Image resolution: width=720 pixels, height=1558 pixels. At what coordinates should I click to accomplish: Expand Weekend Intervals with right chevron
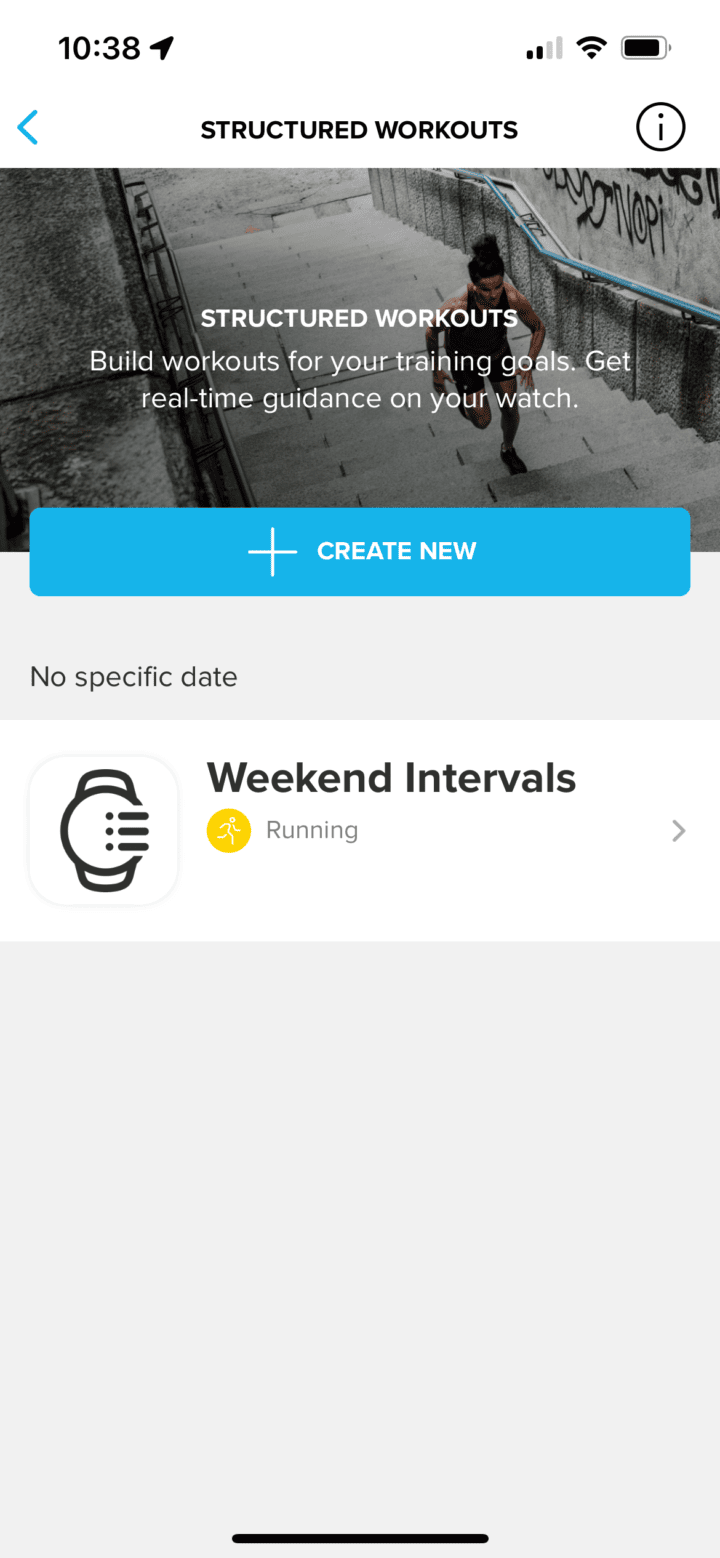679,830
